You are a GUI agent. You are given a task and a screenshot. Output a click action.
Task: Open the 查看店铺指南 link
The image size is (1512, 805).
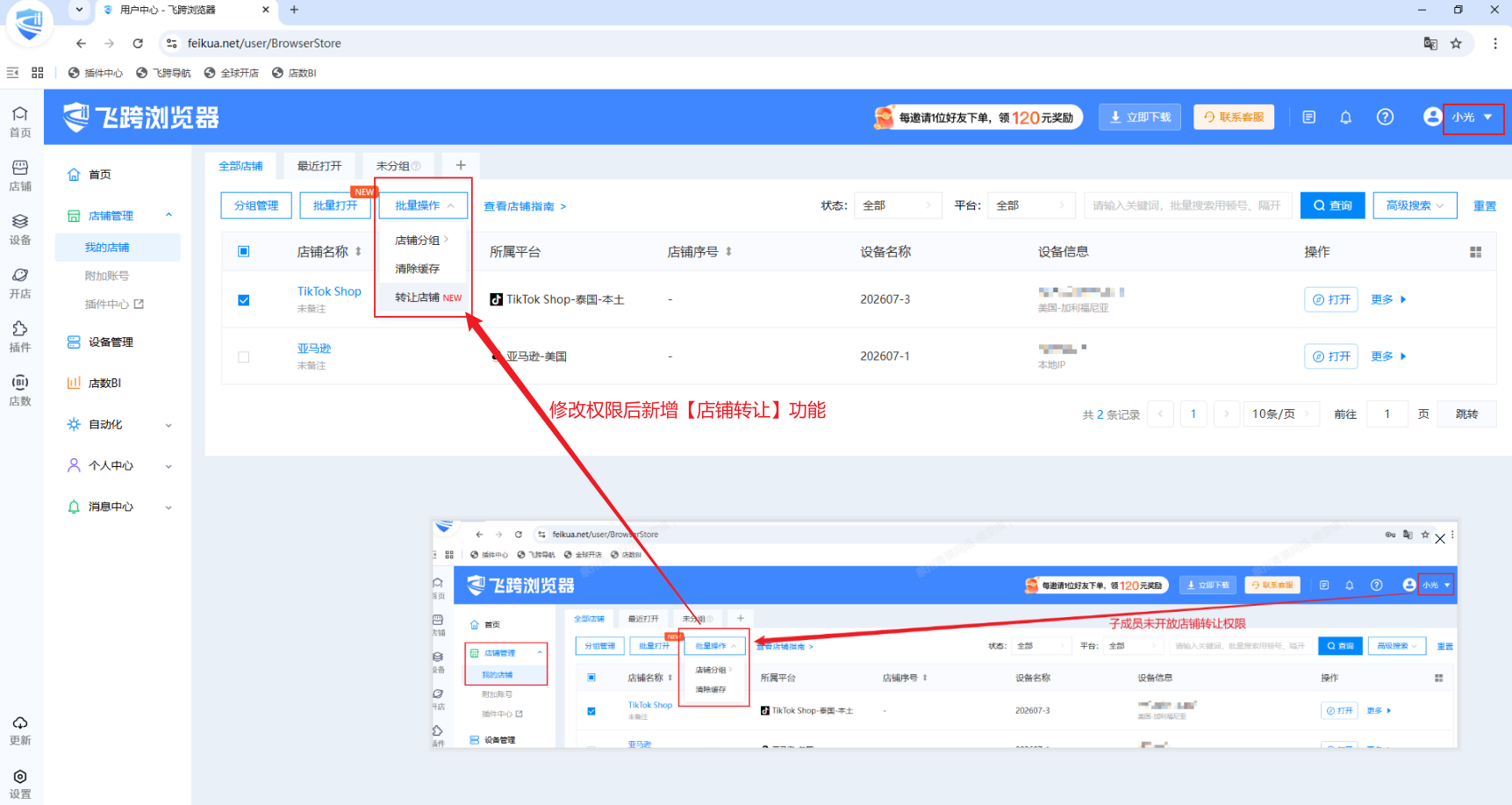click(525, 206)
